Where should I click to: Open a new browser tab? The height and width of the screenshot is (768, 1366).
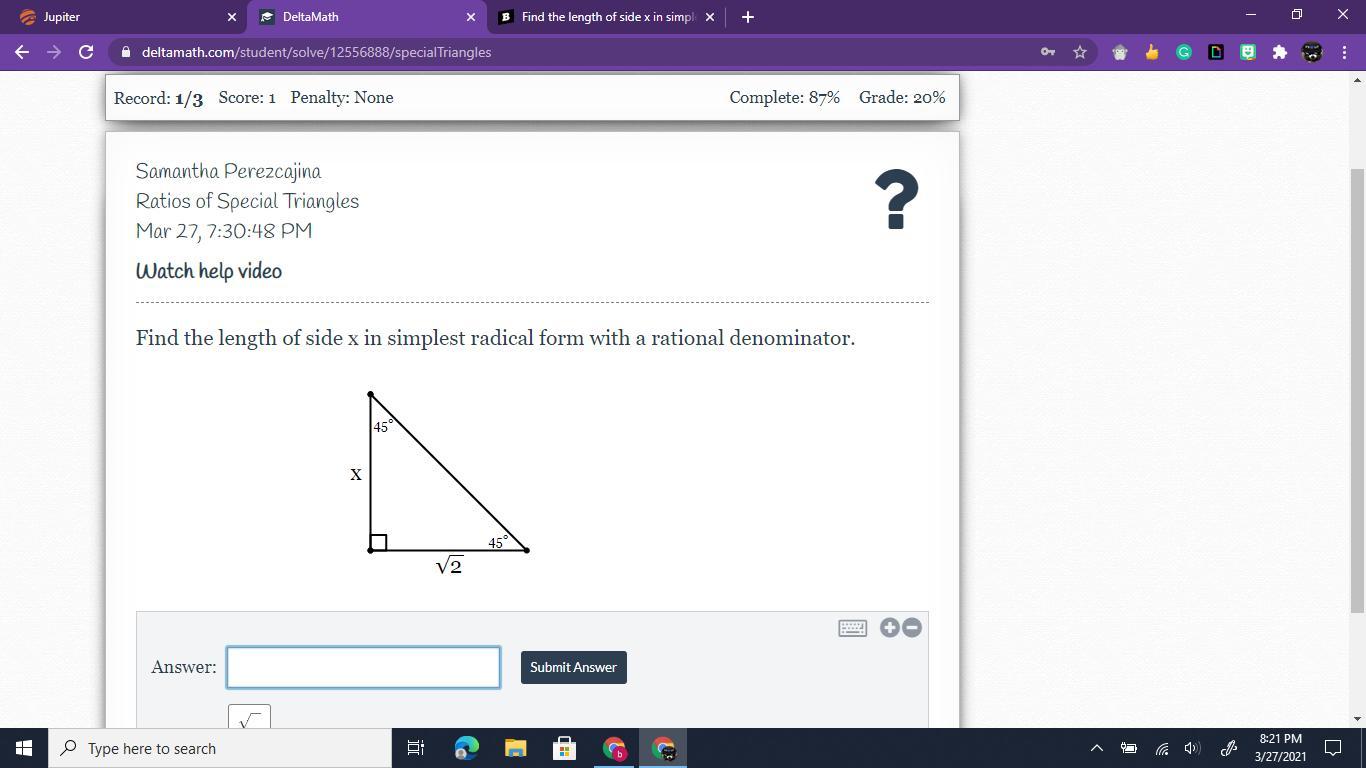pyautogui.click(x=747, y=17)
